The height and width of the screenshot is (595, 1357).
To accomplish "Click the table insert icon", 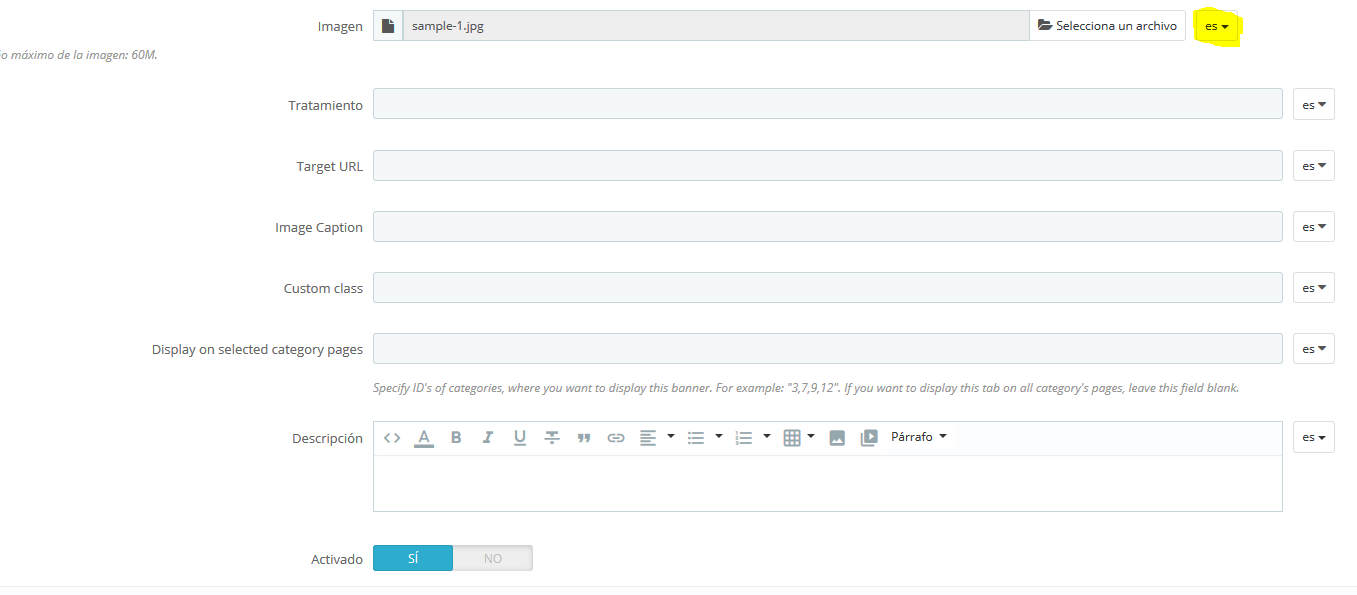I will click(x=792, y=438).
